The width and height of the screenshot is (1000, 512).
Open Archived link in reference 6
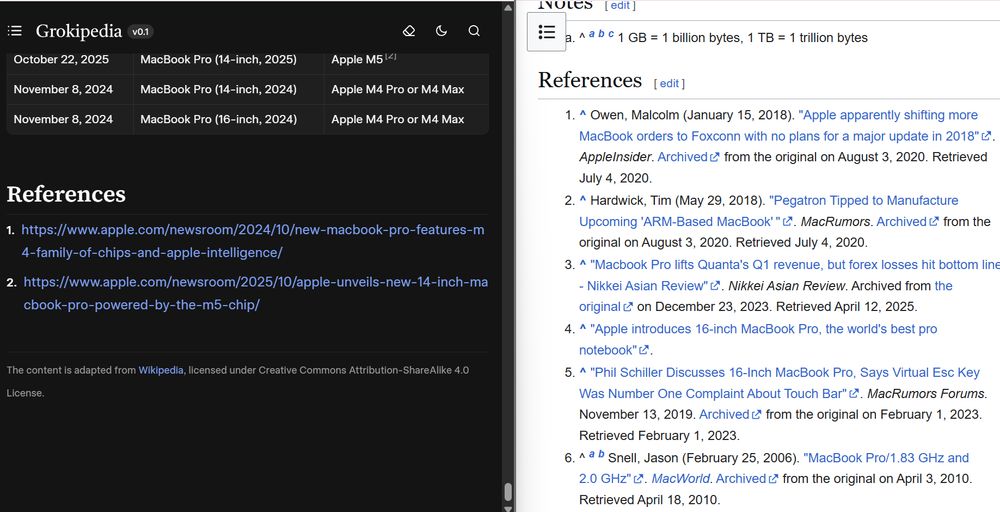[747, 479]
